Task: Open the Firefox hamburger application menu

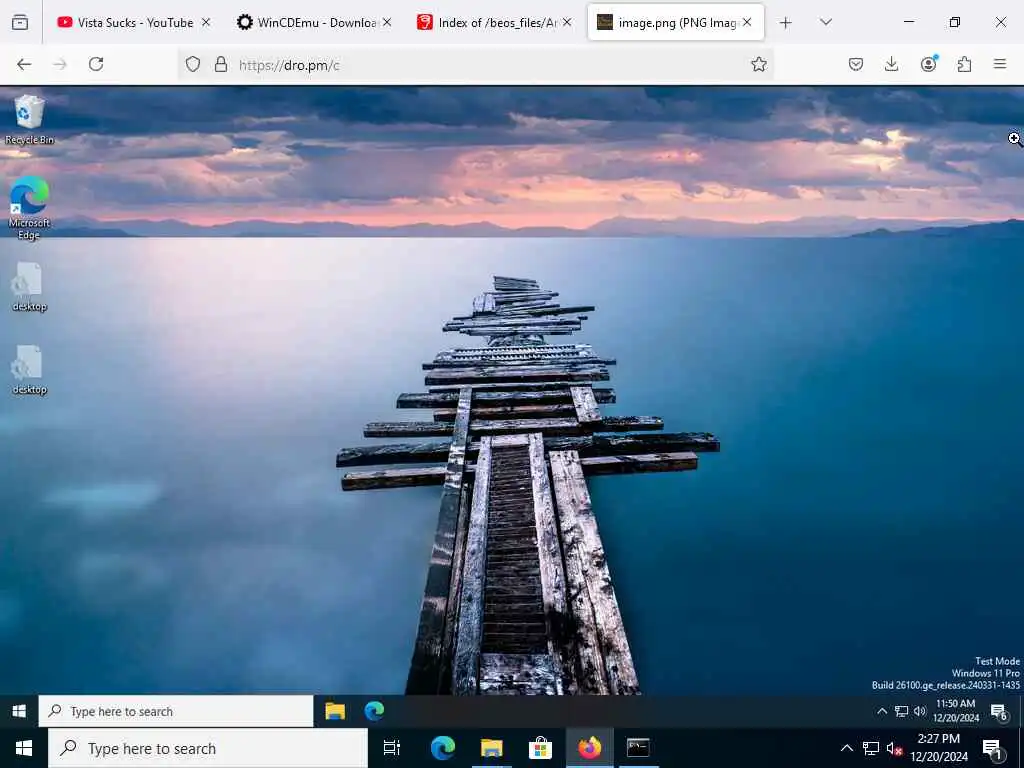Action: tap(1000, 64)
